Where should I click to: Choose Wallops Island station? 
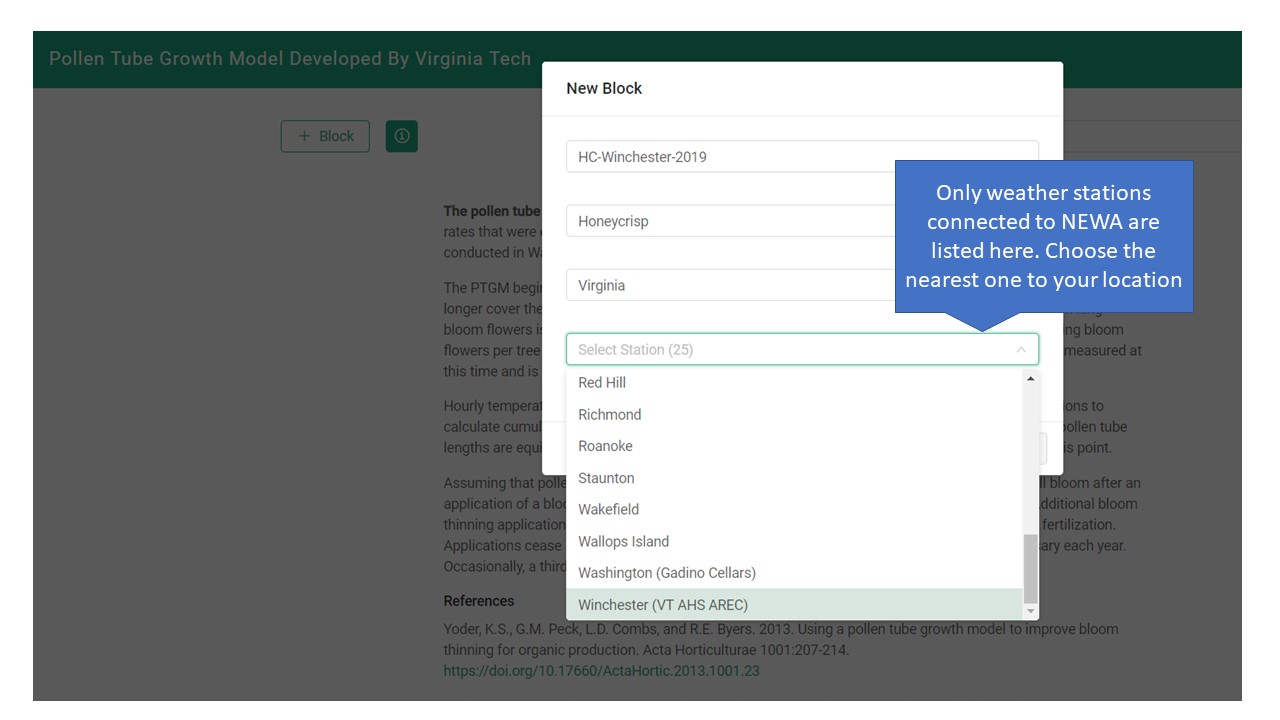click(x=623, y=542)
